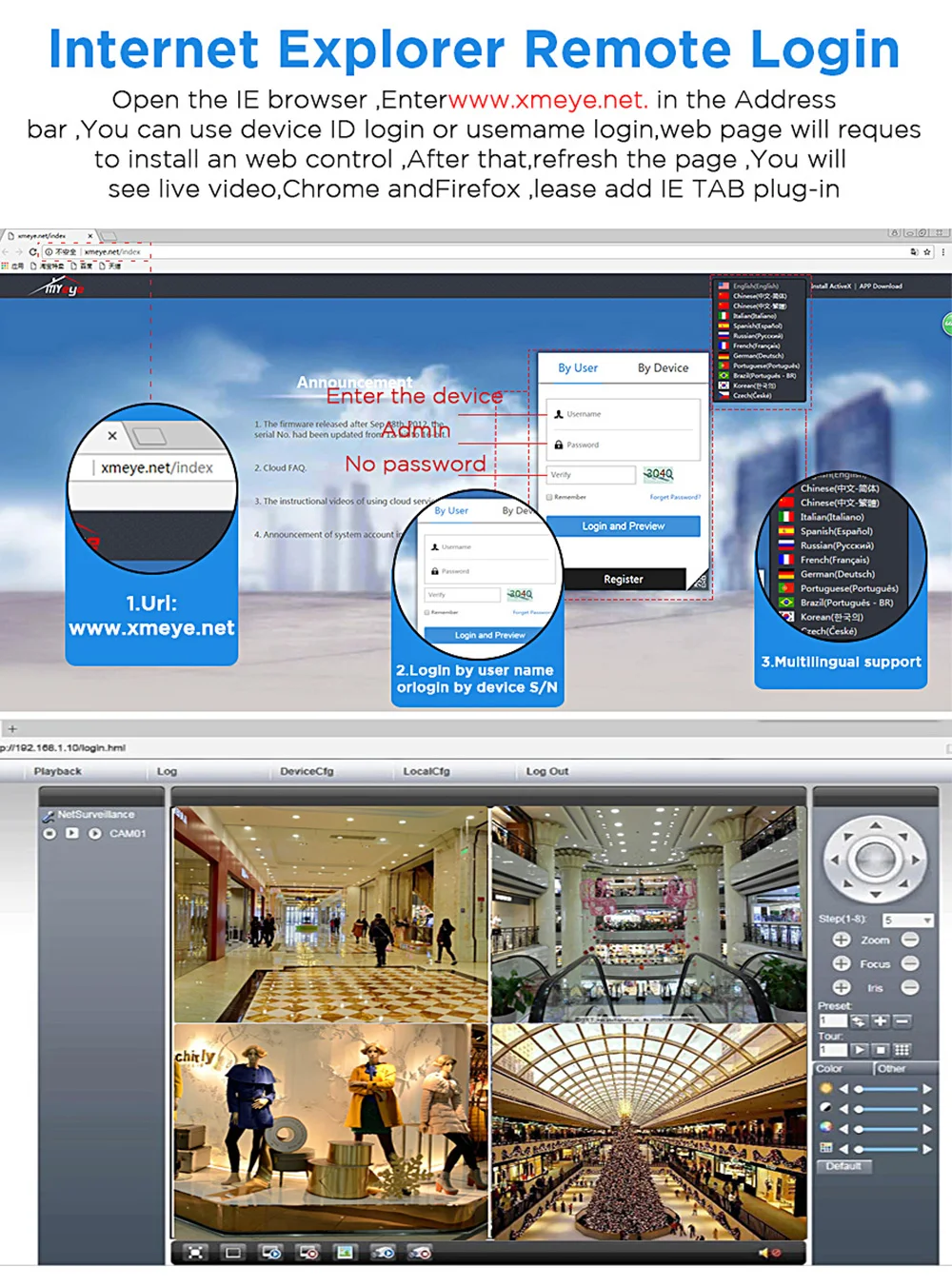952x1287 pixels.
Task: Start the tour with play button
Action: pyautogui.click(x=859, y=1049)
